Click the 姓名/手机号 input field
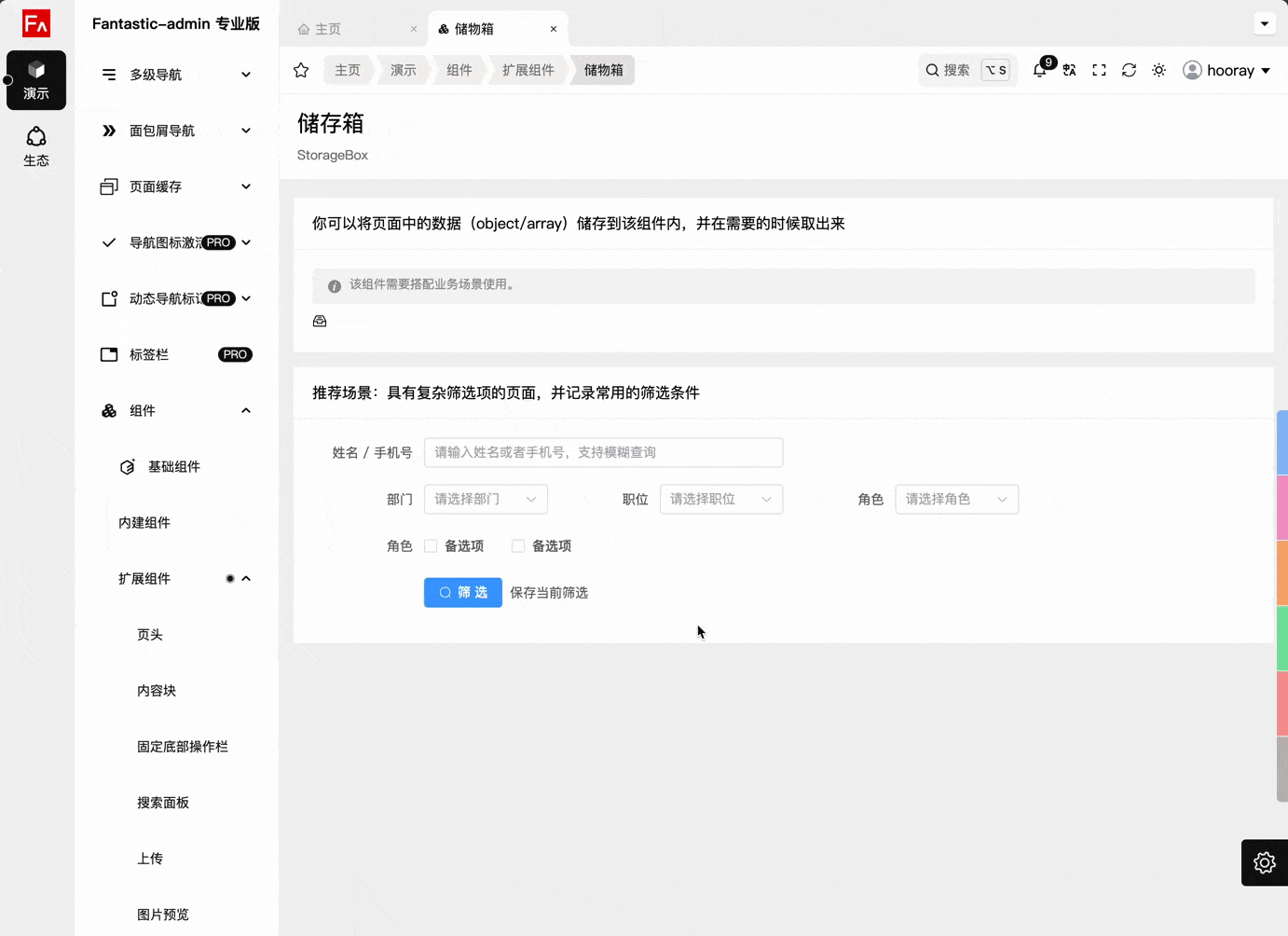This screenshot has height=936, width=1288. coord(604,452)
